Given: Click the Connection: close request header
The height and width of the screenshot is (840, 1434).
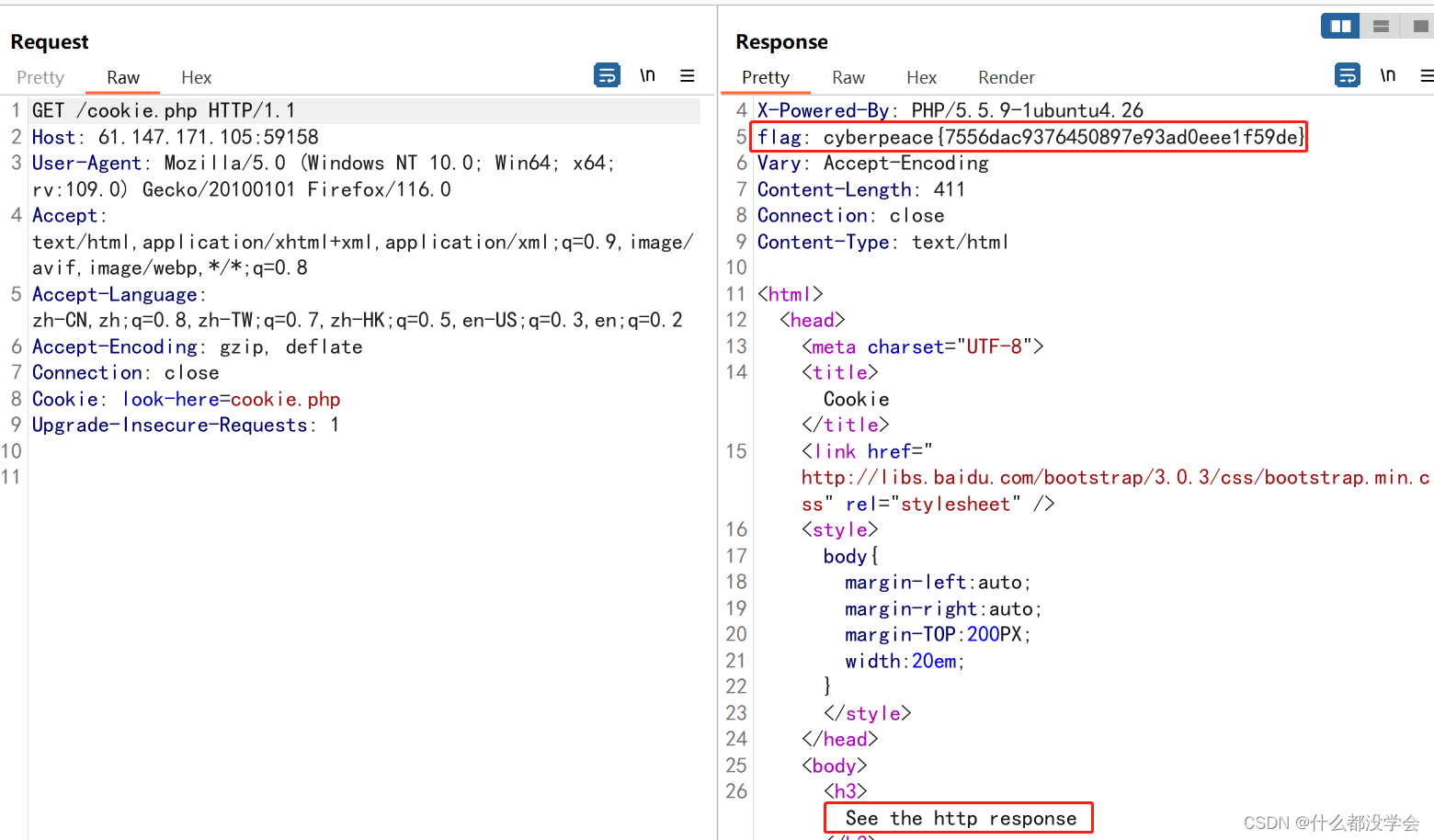Looking at the screenshot, I should [126, 372].
